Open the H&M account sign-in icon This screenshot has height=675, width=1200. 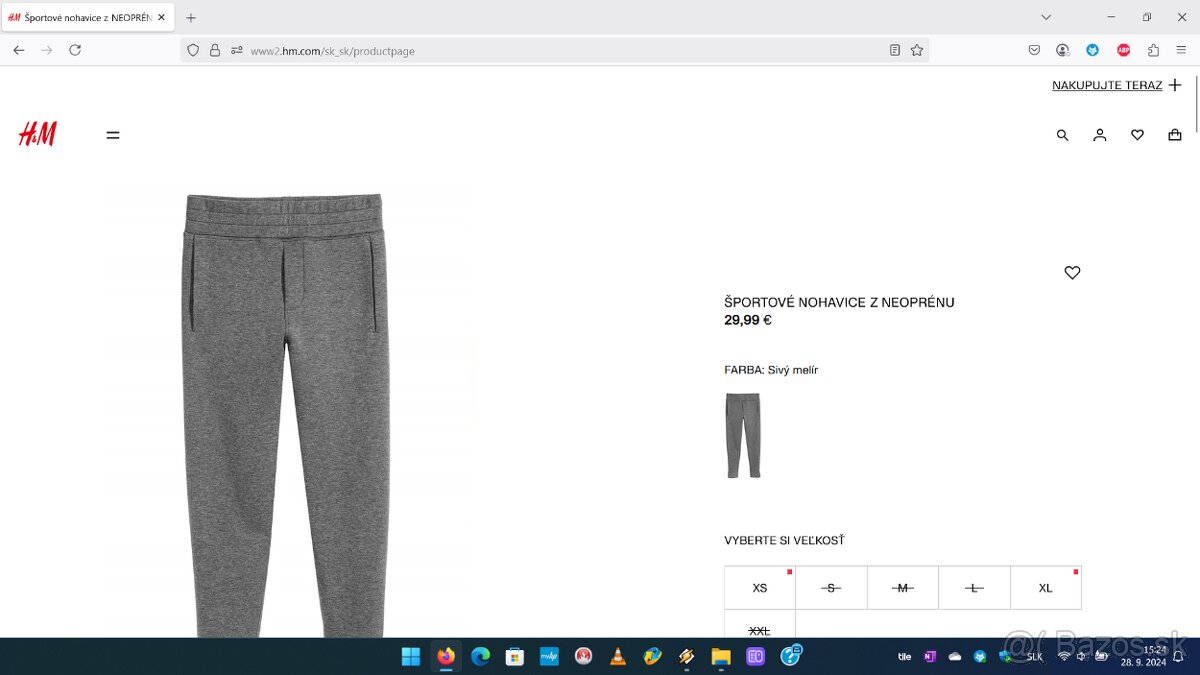pyautogui.click(x=1100, y=134)
